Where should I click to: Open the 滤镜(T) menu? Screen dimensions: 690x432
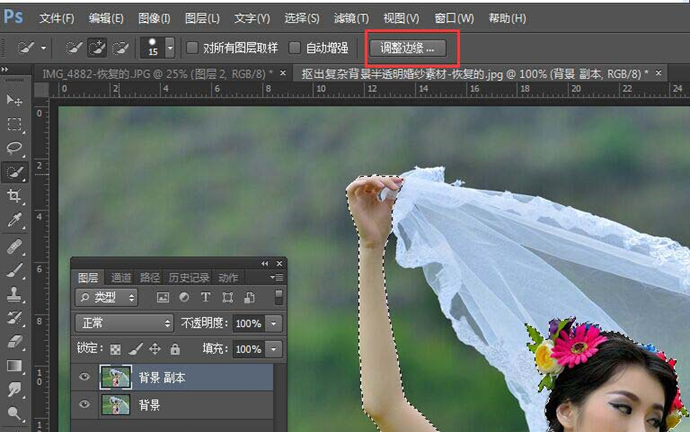click(x=351, y=18)
